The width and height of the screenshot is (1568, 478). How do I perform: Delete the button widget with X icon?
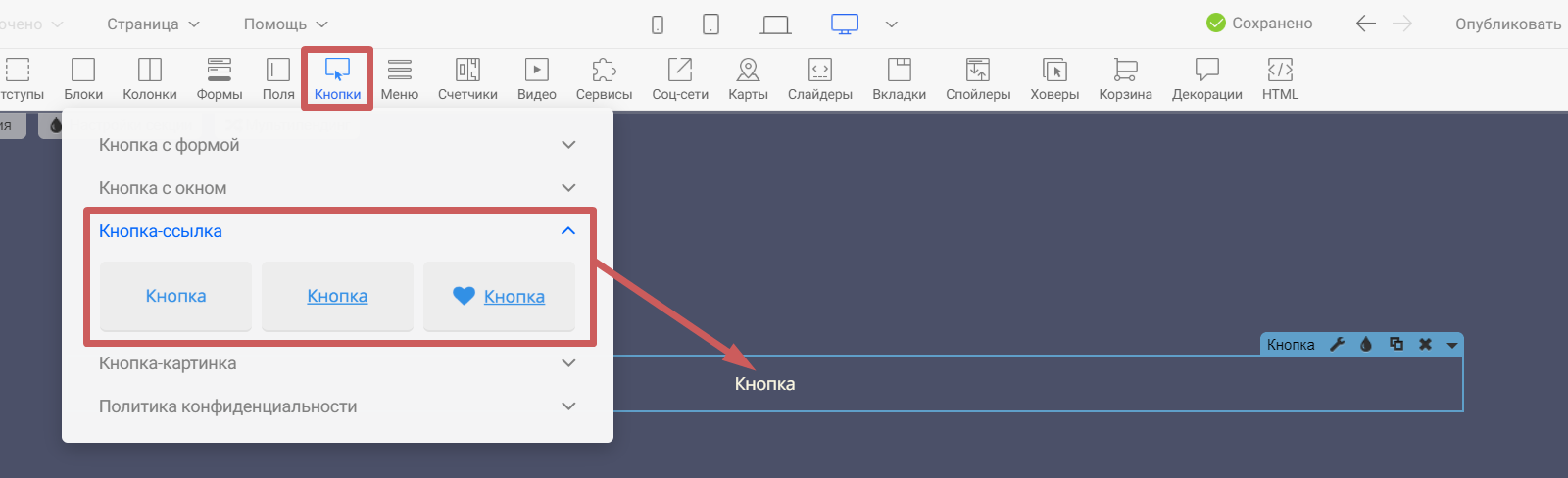(1425, 344)
